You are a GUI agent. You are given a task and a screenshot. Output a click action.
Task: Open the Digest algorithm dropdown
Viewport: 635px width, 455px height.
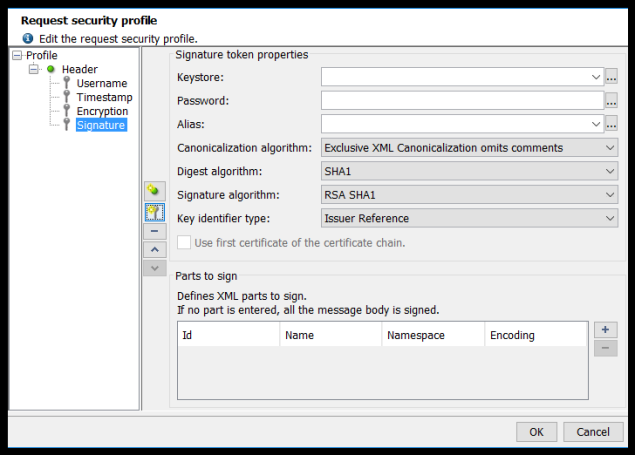pos(469,171)
